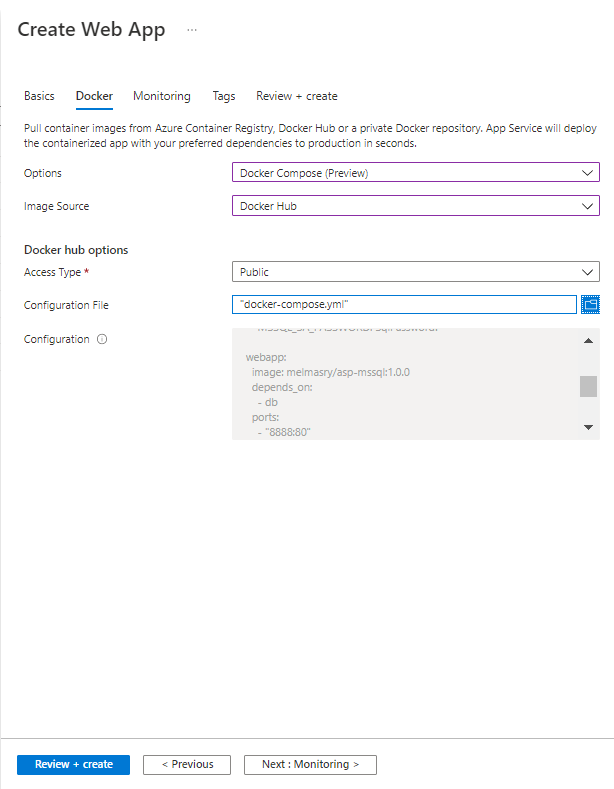Click the '- db' line in Configuration
The image size is (614, 789).
(268, 403)
